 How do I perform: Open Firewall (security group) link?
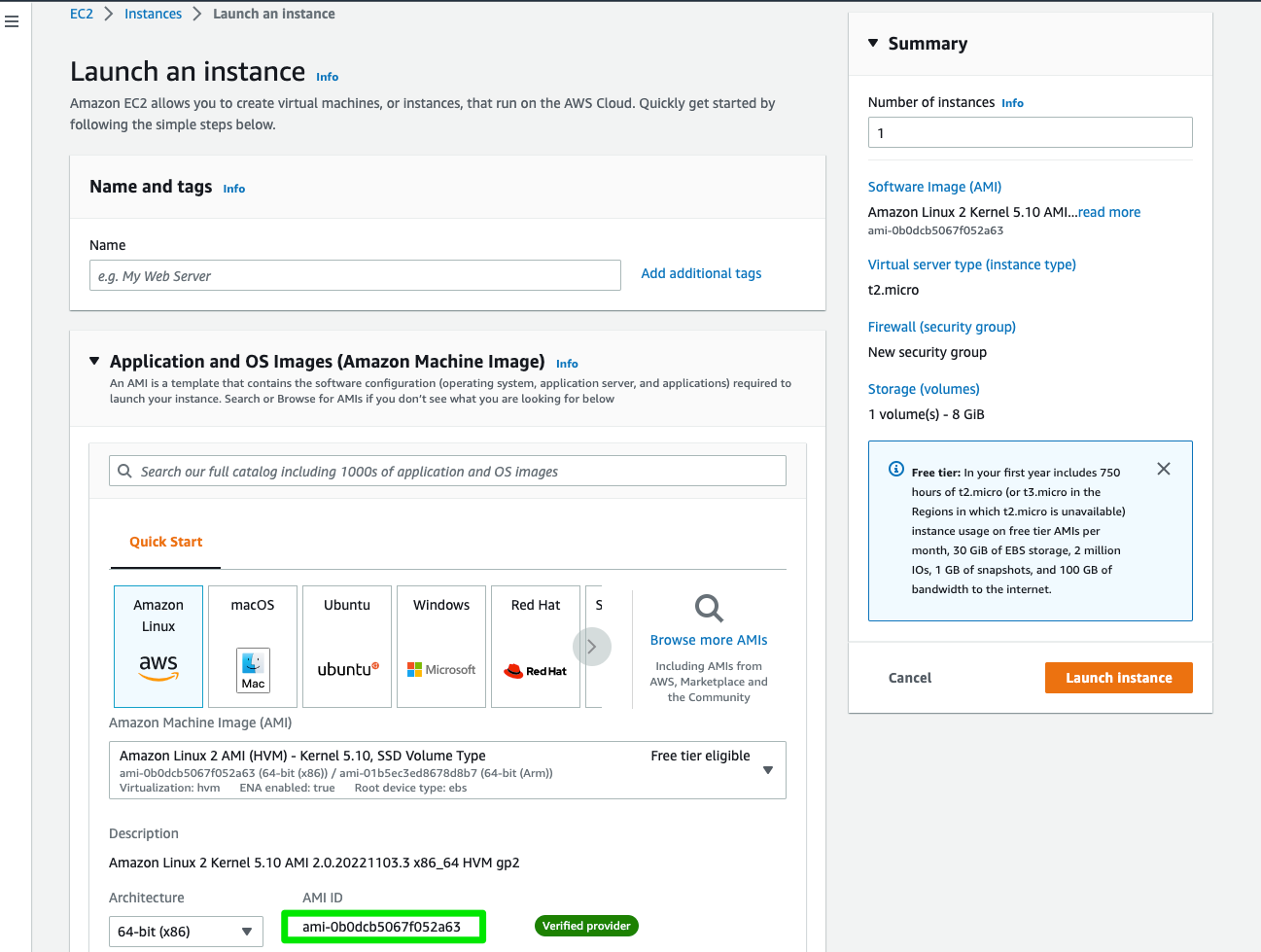[941, 327]
